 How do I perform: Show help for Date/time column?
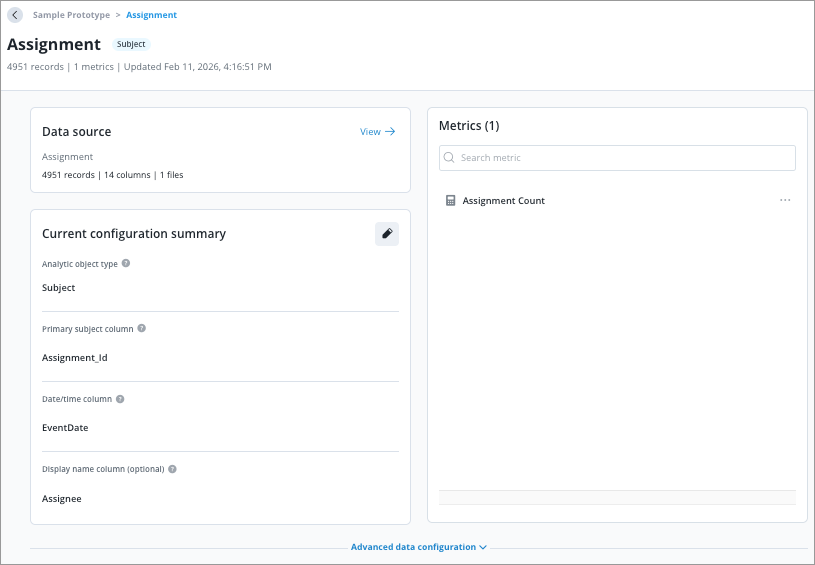point(120,399)
